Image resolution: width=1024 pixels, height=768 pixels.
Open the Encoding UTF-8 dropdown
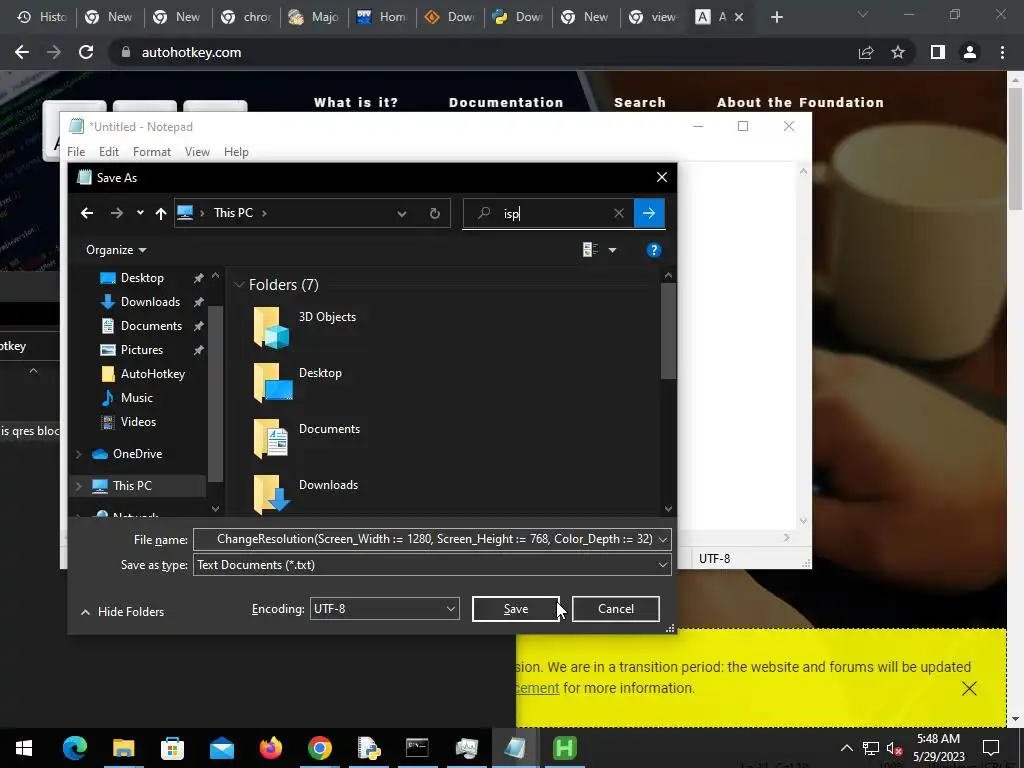385,609
